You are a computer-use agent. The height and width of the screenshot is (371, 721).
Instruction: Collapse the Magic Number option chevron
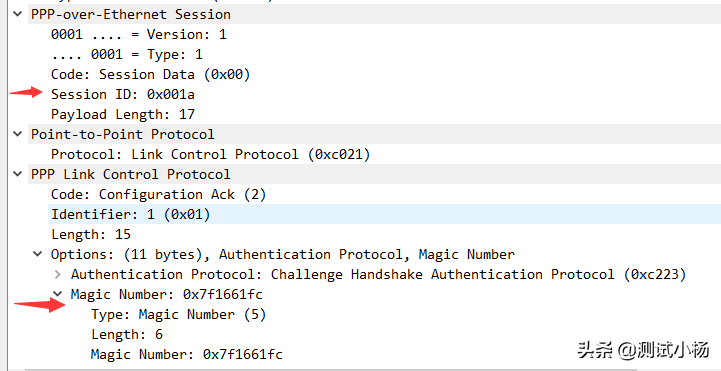coord(57,293)
